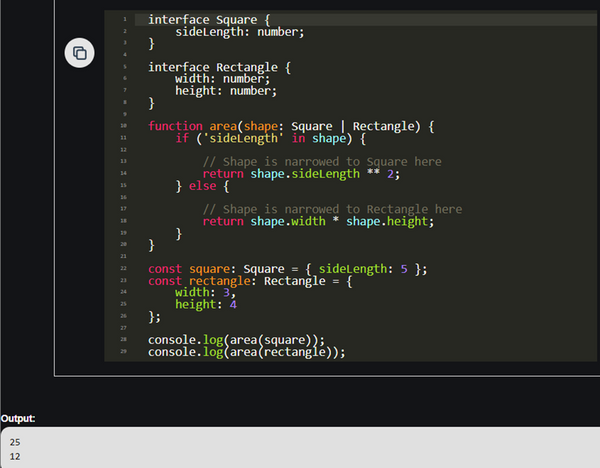
Task: Click the 'width: number;' code line
Action: tap(222, 79)
